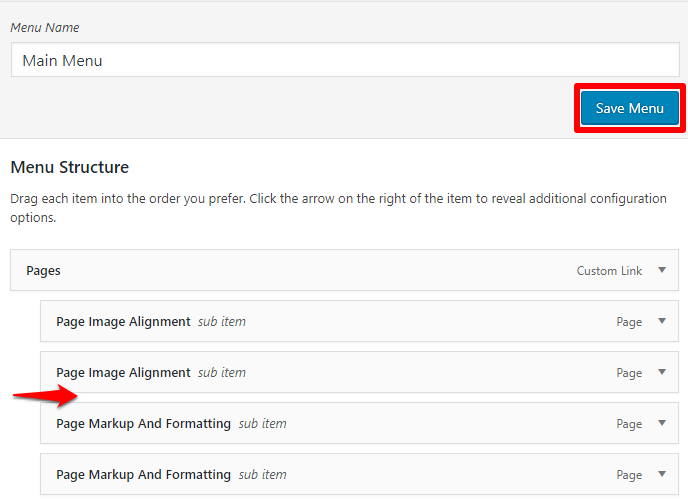
Task: Click the Menu Structure heading
Action: (69, 167)
